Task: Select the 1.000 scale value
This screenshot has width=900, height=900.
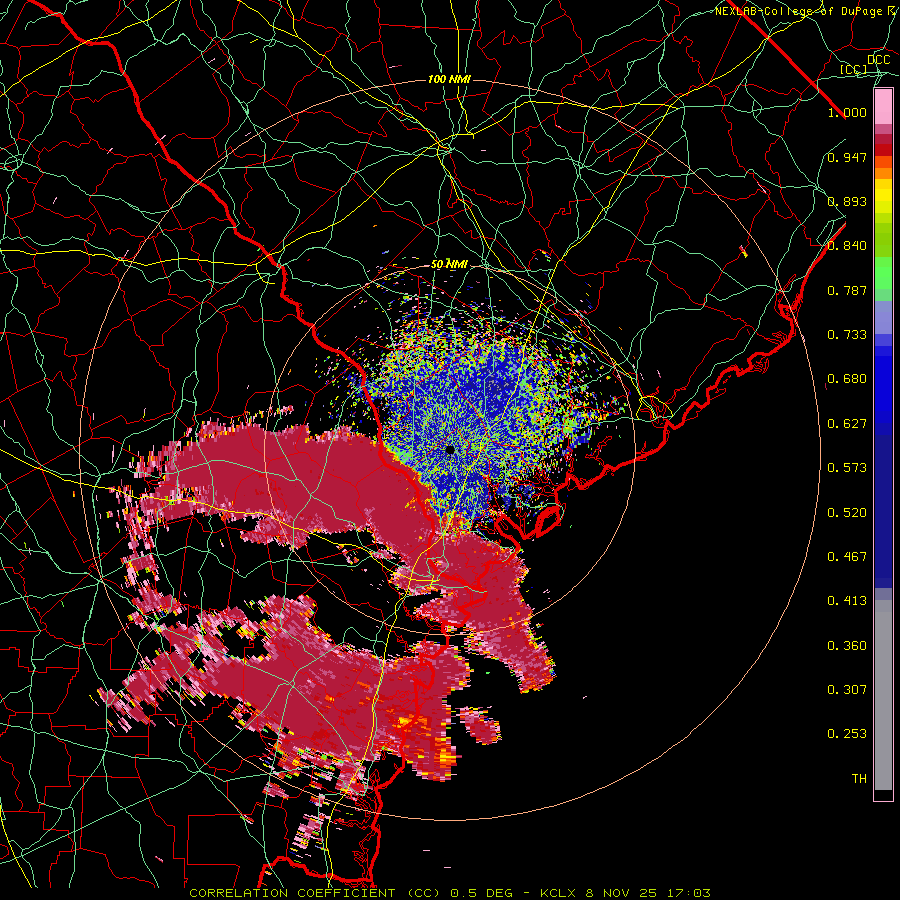Action: click(x=847, y=112)
